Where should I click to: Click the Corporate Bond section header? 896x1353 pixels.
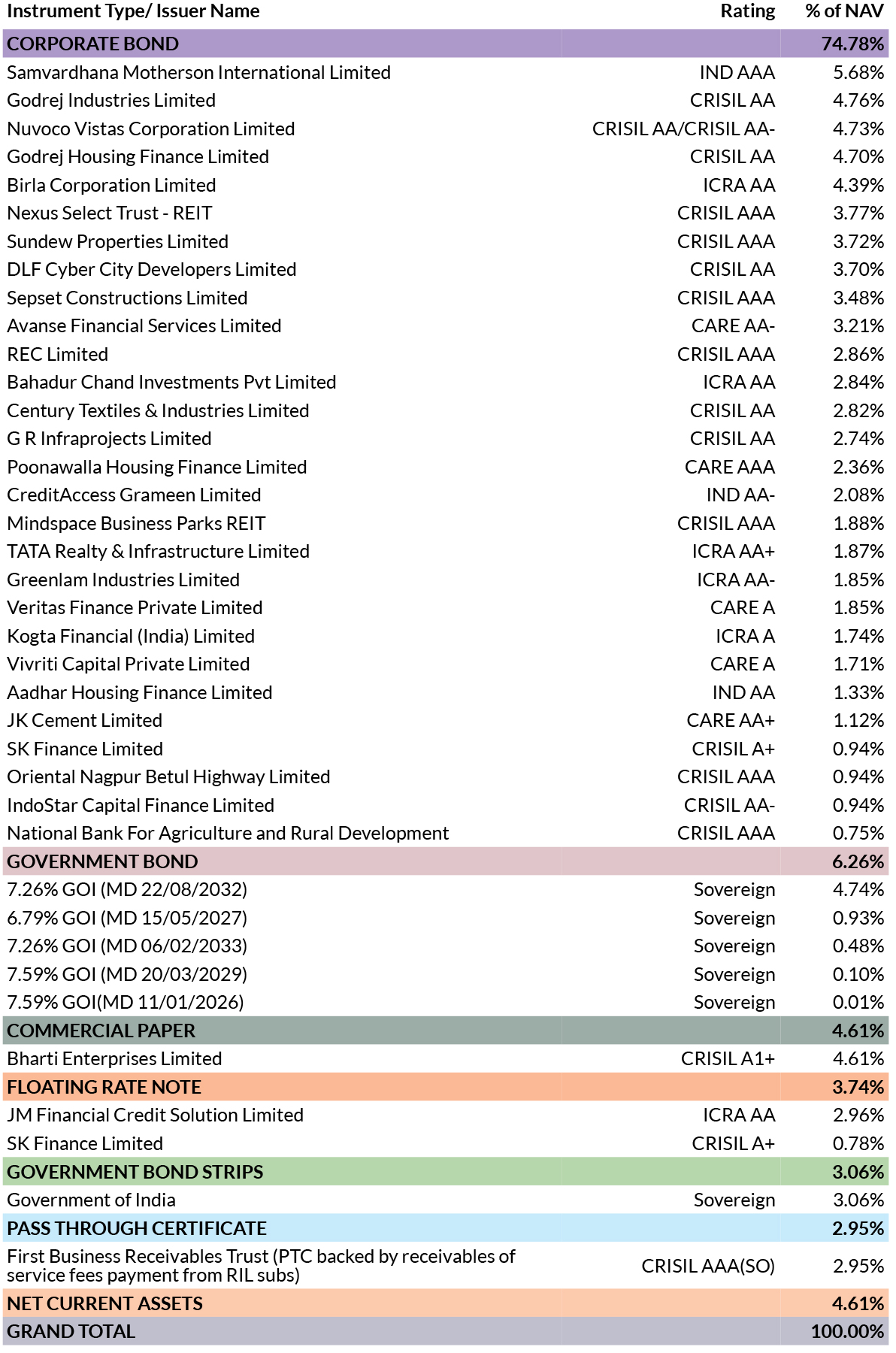pos(93,44)
